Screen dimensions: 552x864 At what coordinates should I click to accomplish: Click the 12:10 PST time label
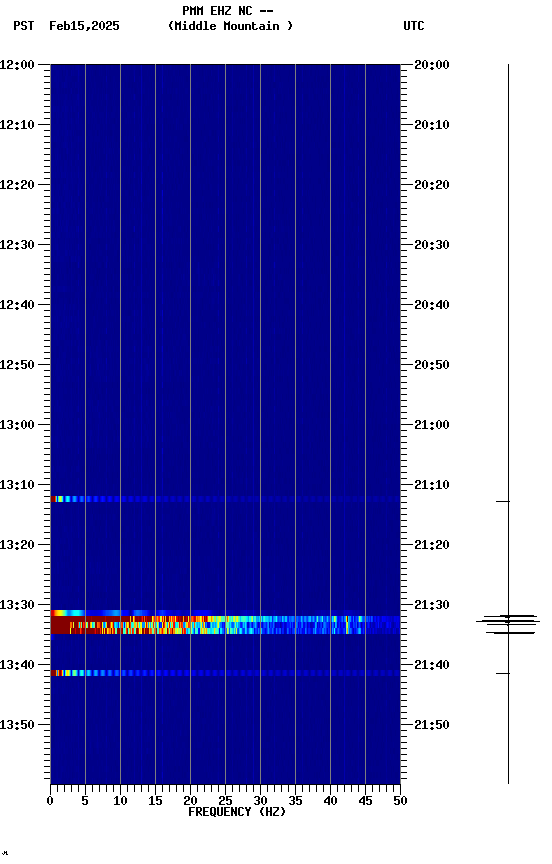tap(17, 125)
